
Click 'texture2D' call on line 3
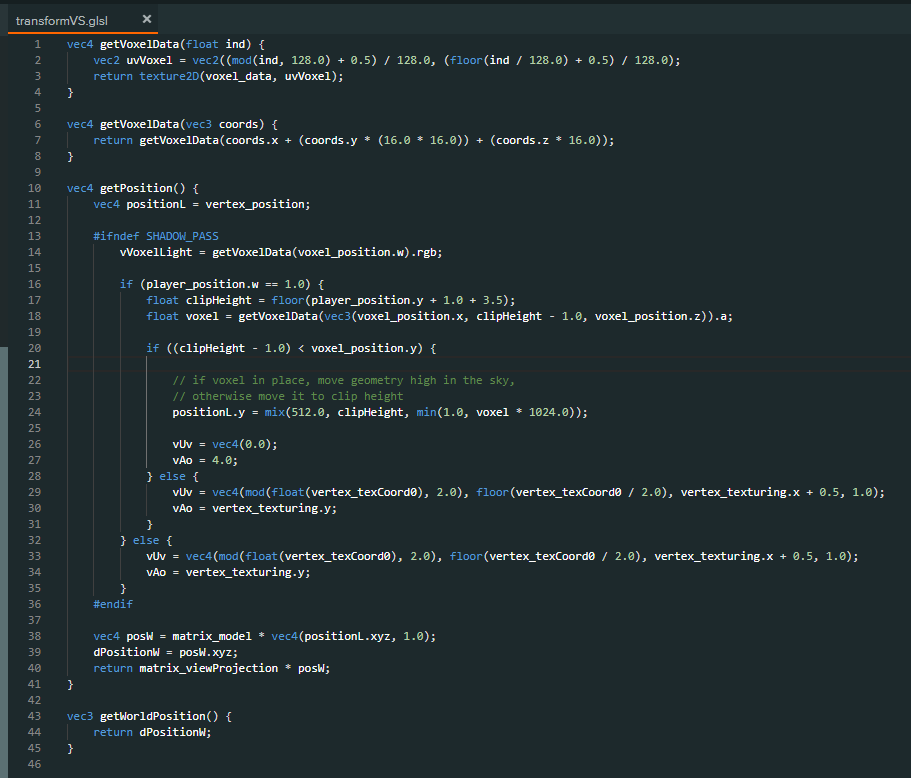pyautogui.click(x=168, y=76)
